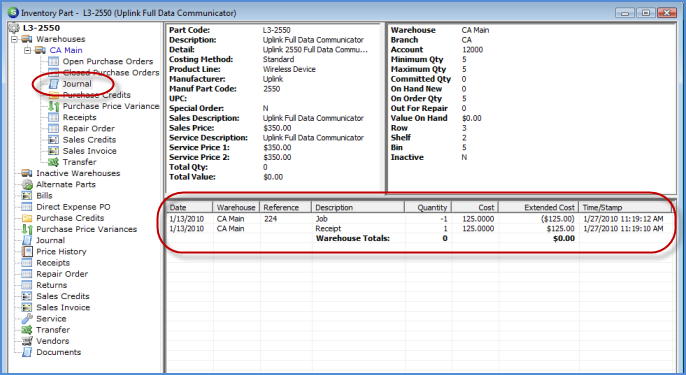686x375 pixels.
Task: Close the Inventory Part window
Action: pyautogui.click(x=667, y=13)
